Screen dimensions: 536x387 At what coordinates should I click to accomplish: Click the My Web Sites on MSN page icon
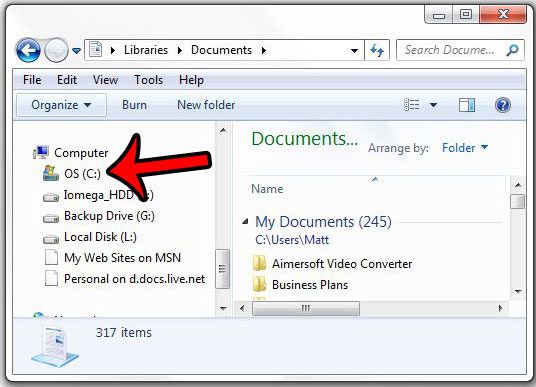tap(51, 257)
